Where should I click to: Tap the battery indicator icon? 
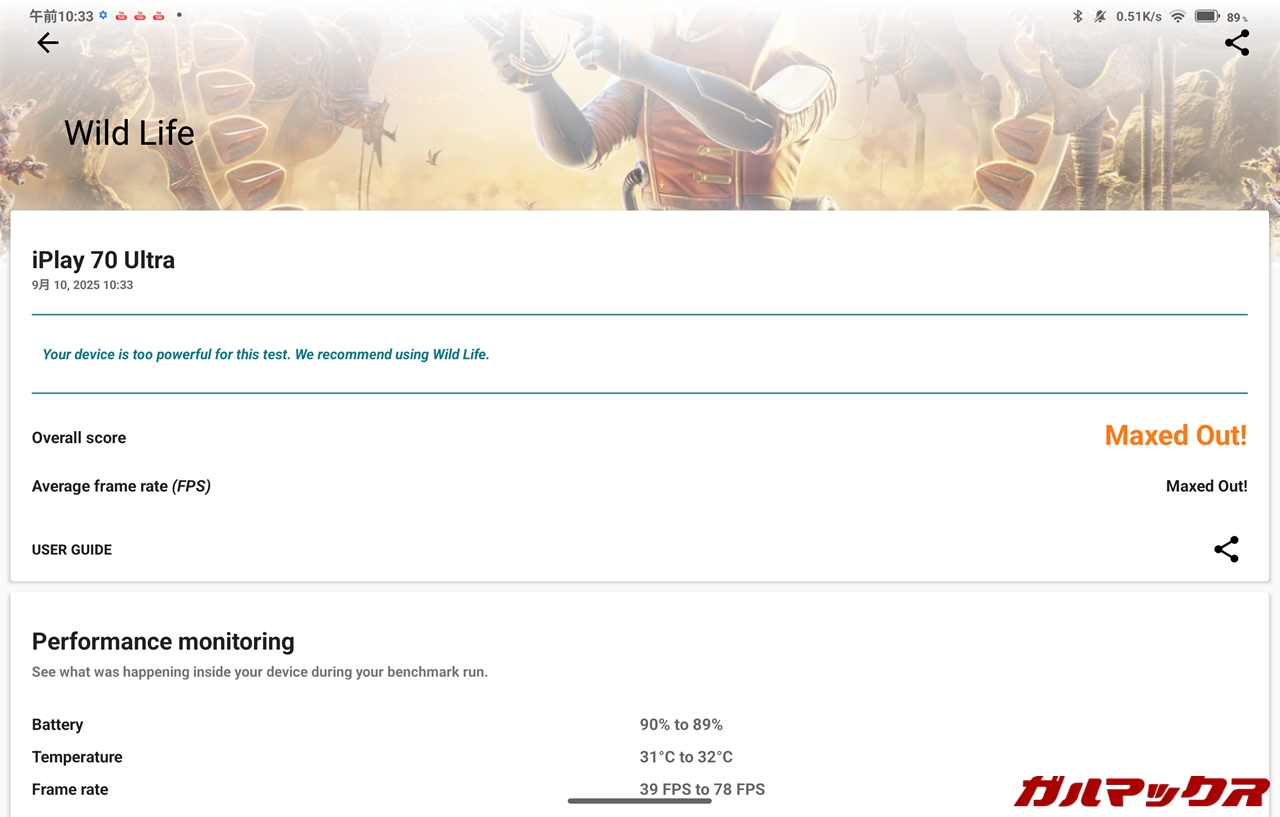[1206, 16]
